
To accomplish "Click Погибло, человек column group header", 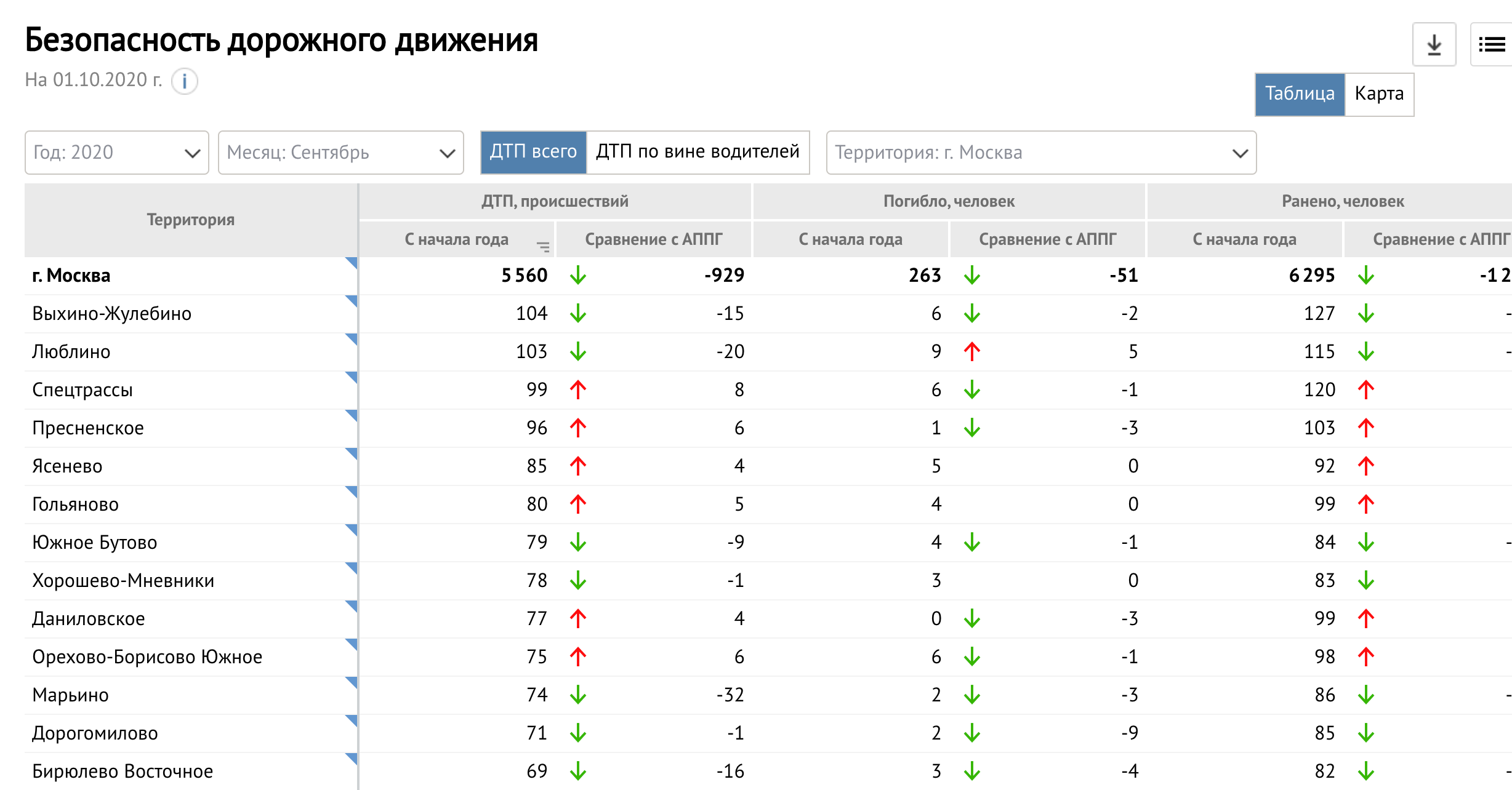I will [949, 201].
